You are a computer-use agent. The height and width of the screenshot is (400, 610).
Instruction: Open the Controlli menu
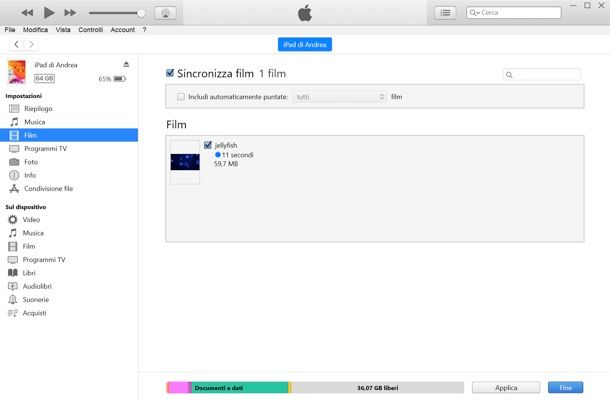91,30
